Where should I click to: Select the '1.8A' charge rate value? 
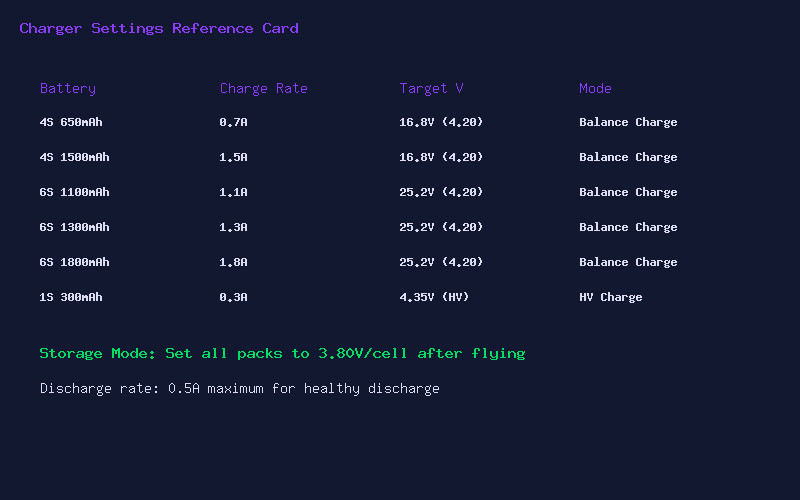(234, 262)
